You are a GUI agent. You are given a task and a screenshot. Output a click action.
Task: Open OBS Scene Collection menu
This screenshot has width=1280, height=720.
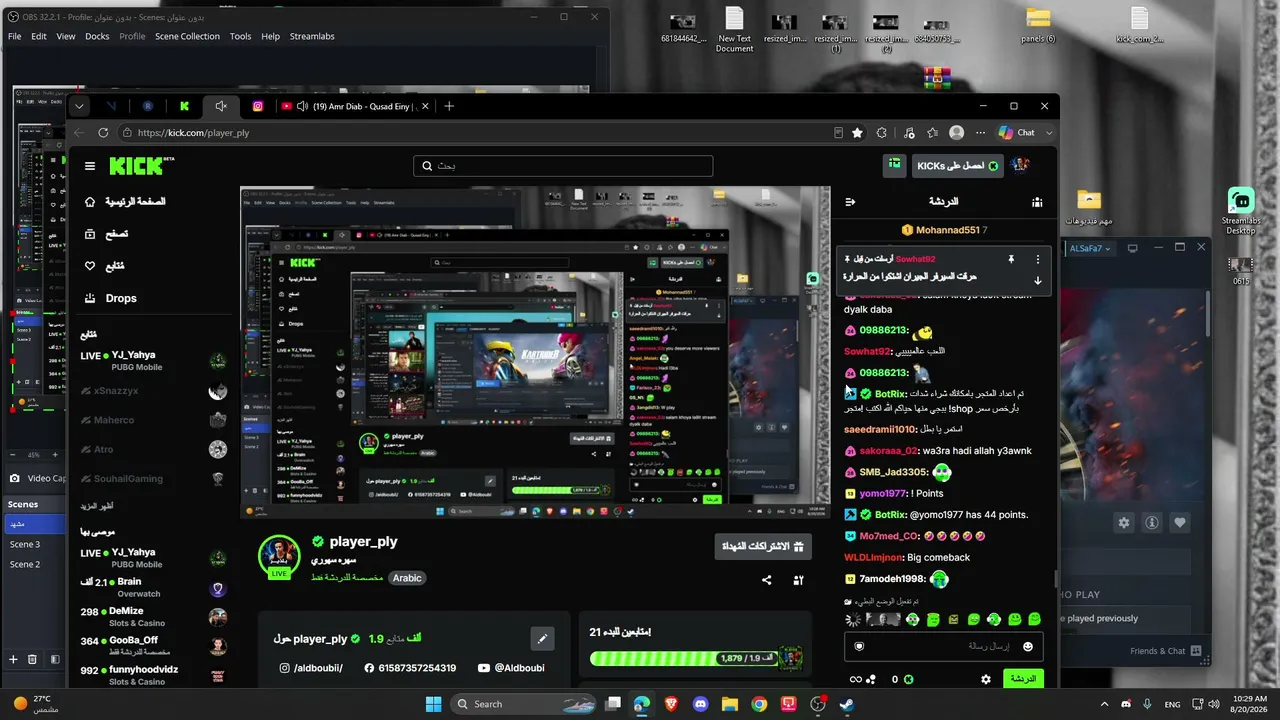pos(187,36)
